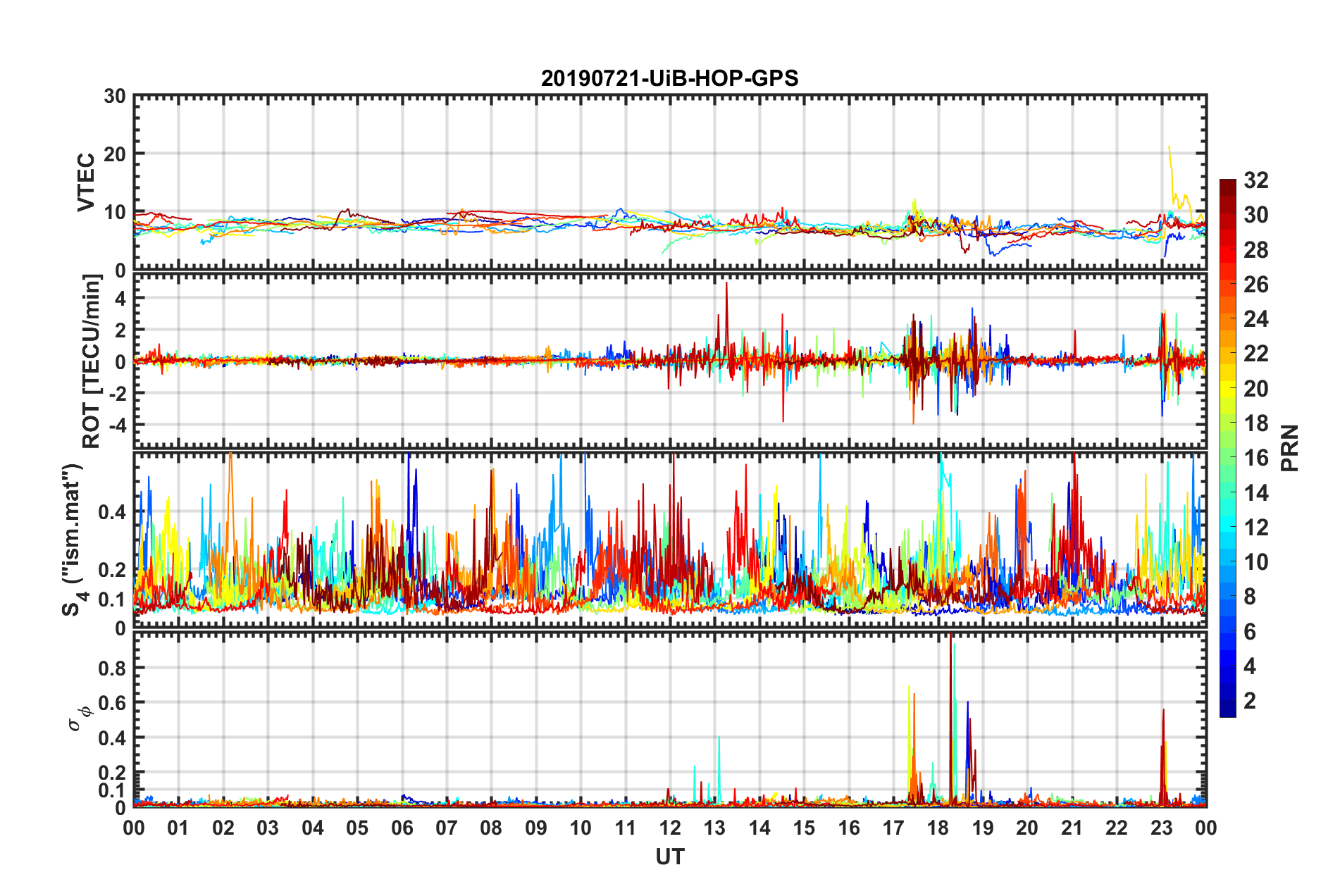Image resolution: width=1340 pixels, height=896 pixels.
Task: Click PRN colorbar tick label 8
Action: [1250, 597]
